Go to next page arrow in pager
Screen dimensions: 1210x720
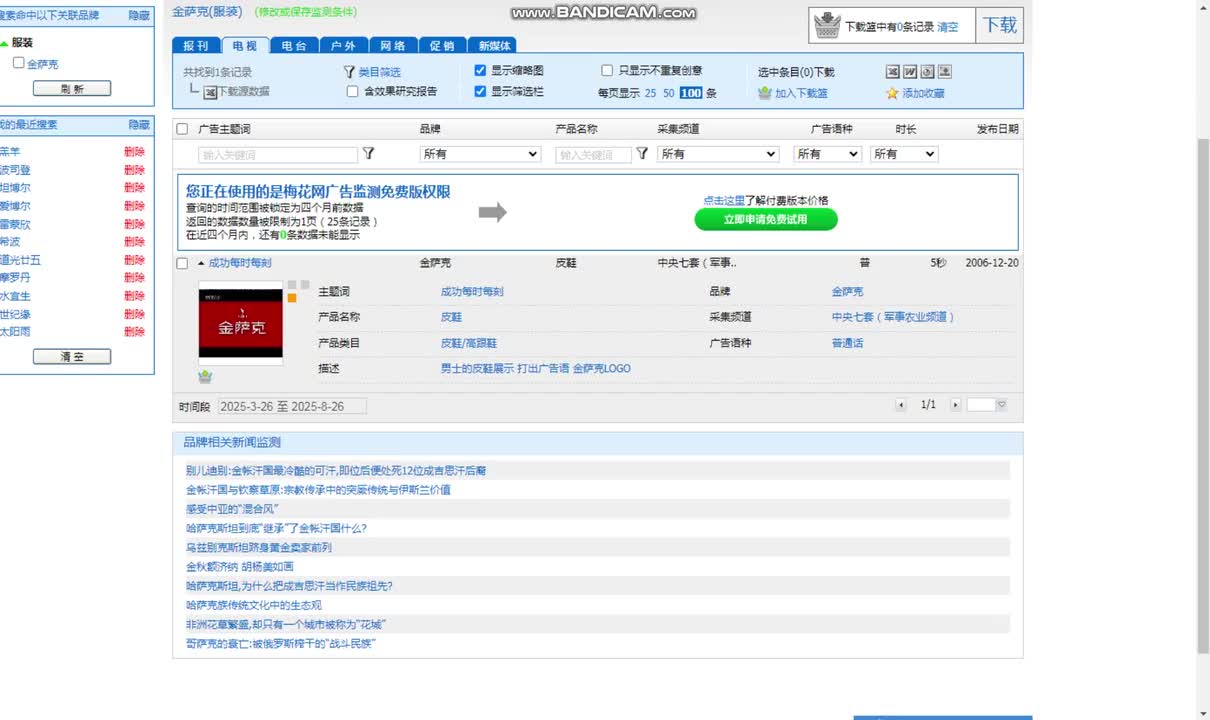(955, 405)
